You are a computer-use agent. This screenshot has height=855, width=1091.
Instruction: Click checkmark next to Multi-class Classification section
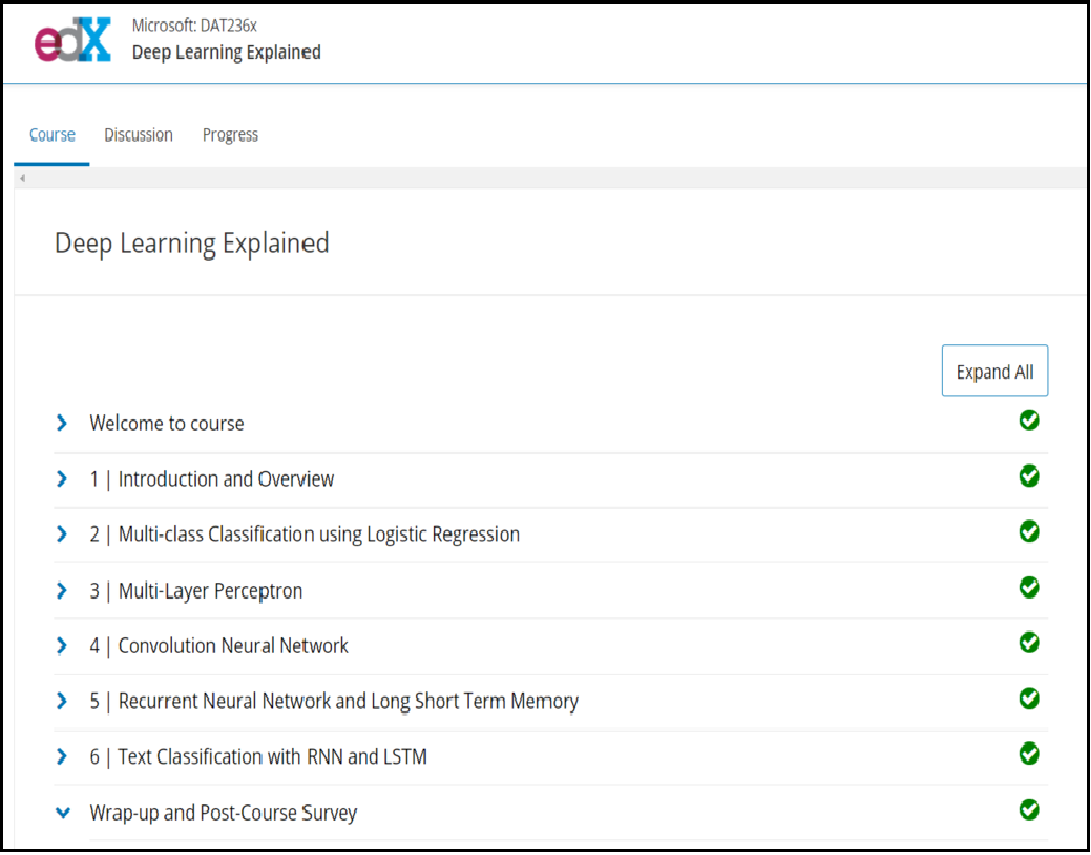1029,532
